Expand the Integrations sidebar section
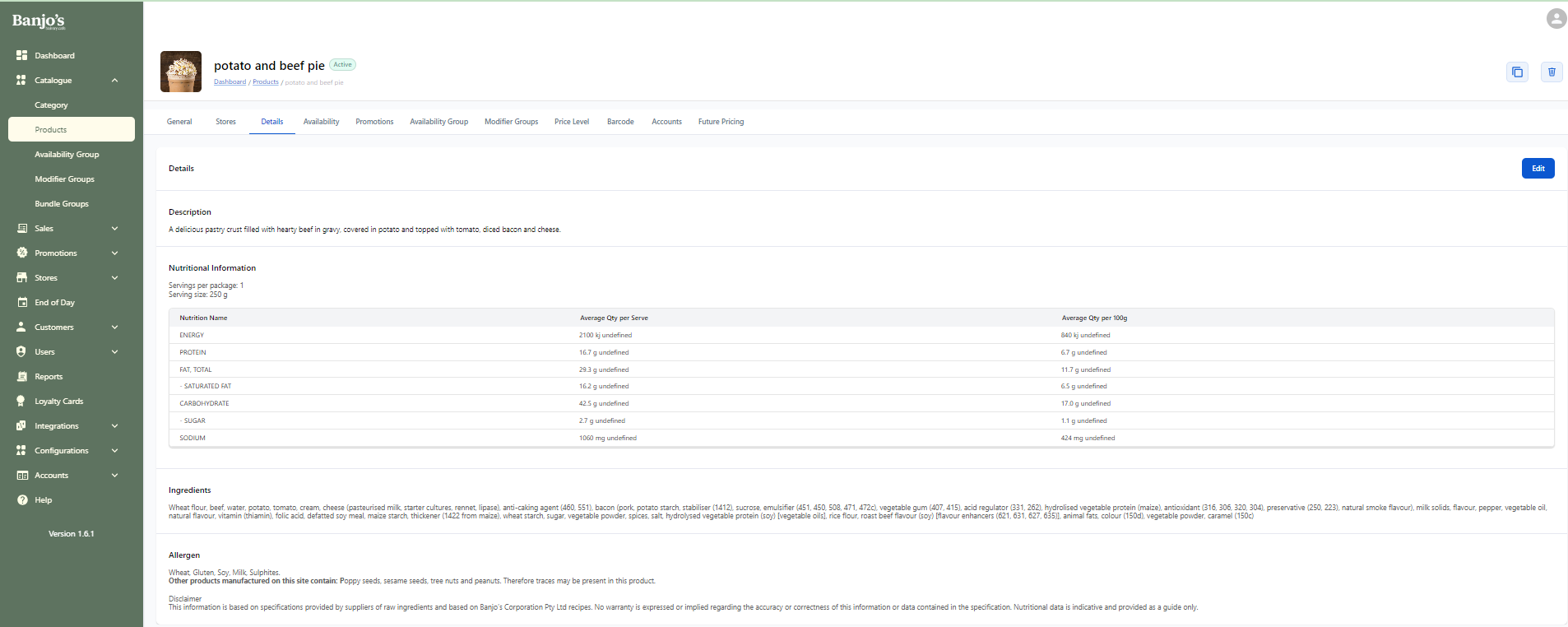The width and height of the screenshot is (1568, 627). click(x=114, y=426)
